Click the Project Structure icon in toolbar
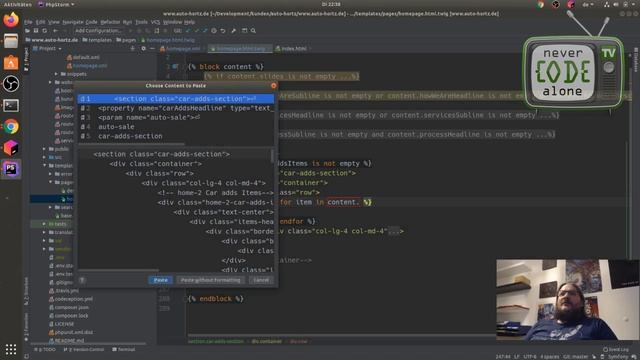The width and height of the screenshot is (640, 360). [x=244, y=31]
